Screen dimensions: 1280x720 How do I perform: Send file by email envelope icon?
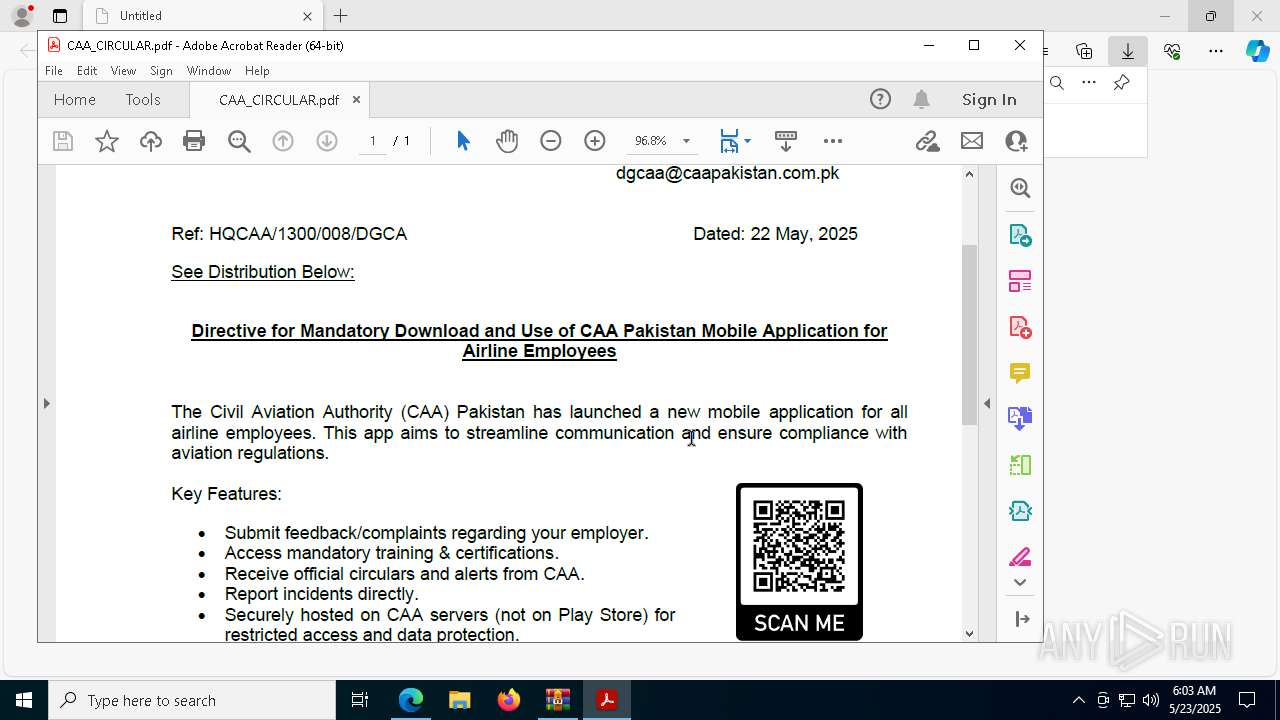click(x=972, y=141)
